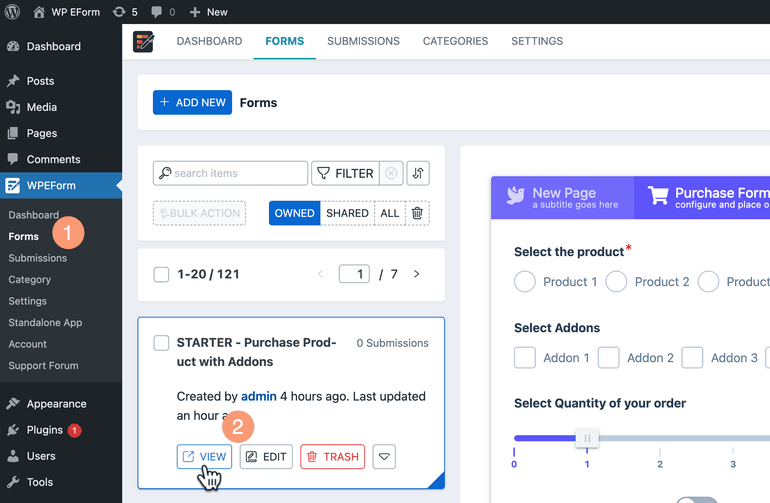Switch to the SUBMISSIONS tab
770x503 pixels.
363,41
